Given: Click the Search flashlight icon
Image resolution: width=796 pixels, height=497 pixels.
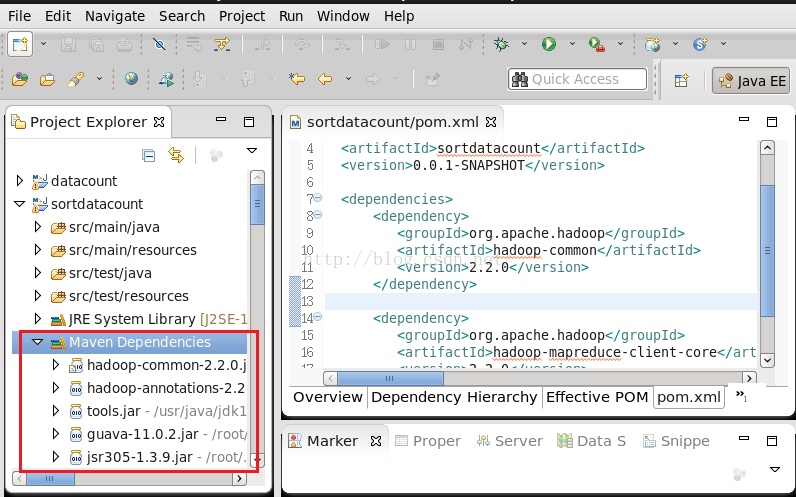Looking at the screenshot, I should tap(76, 79).
